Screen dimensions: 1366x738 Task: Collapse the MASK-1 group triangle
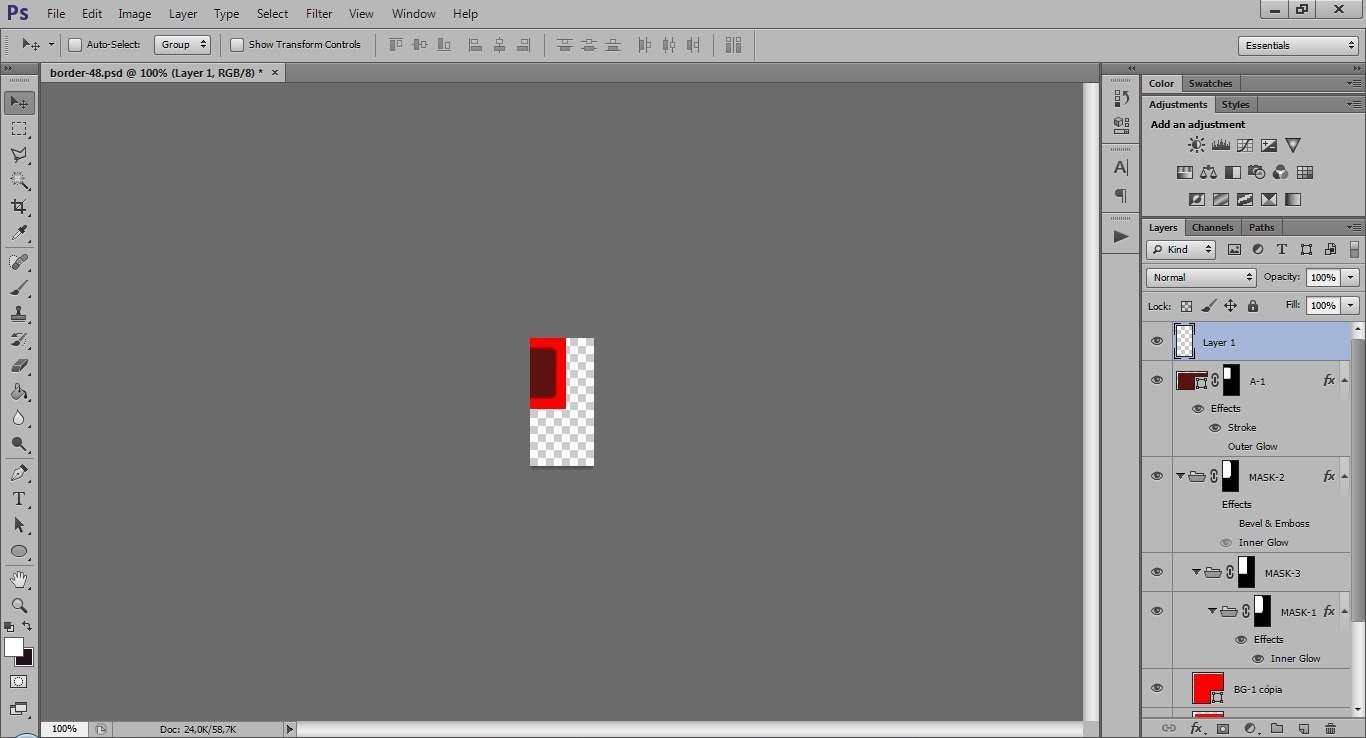[x=1212, y=611]
